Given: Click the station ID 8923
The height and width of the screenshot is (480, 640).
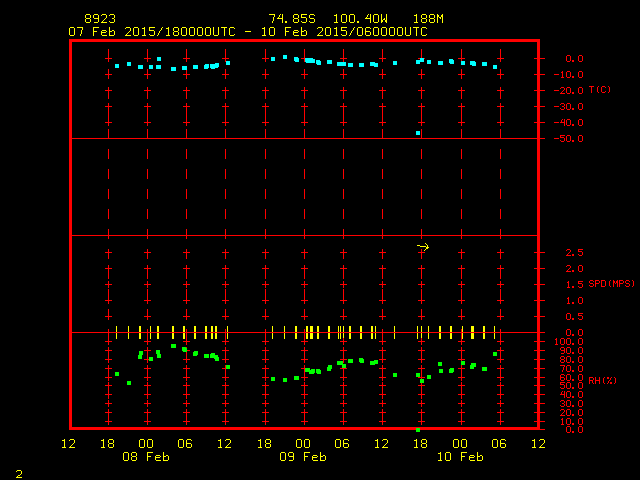Looking at the screenshot, I should coord(99,19).
